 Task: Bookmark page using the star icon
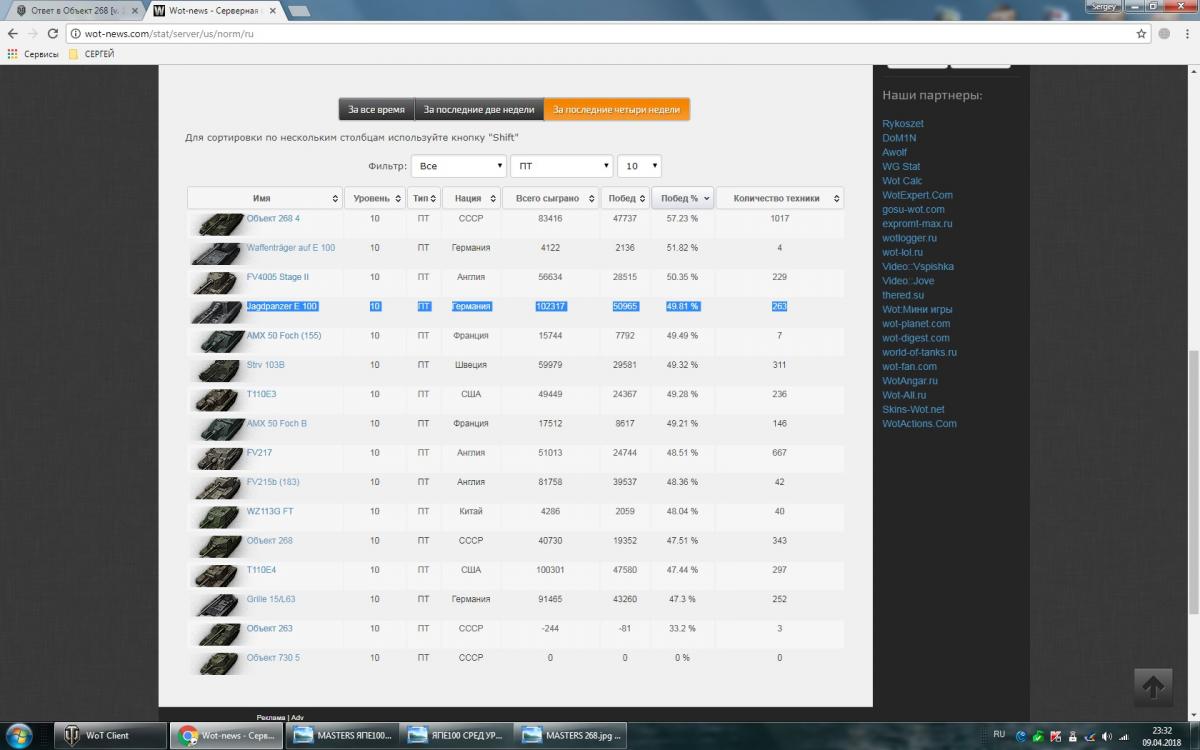1141,33
